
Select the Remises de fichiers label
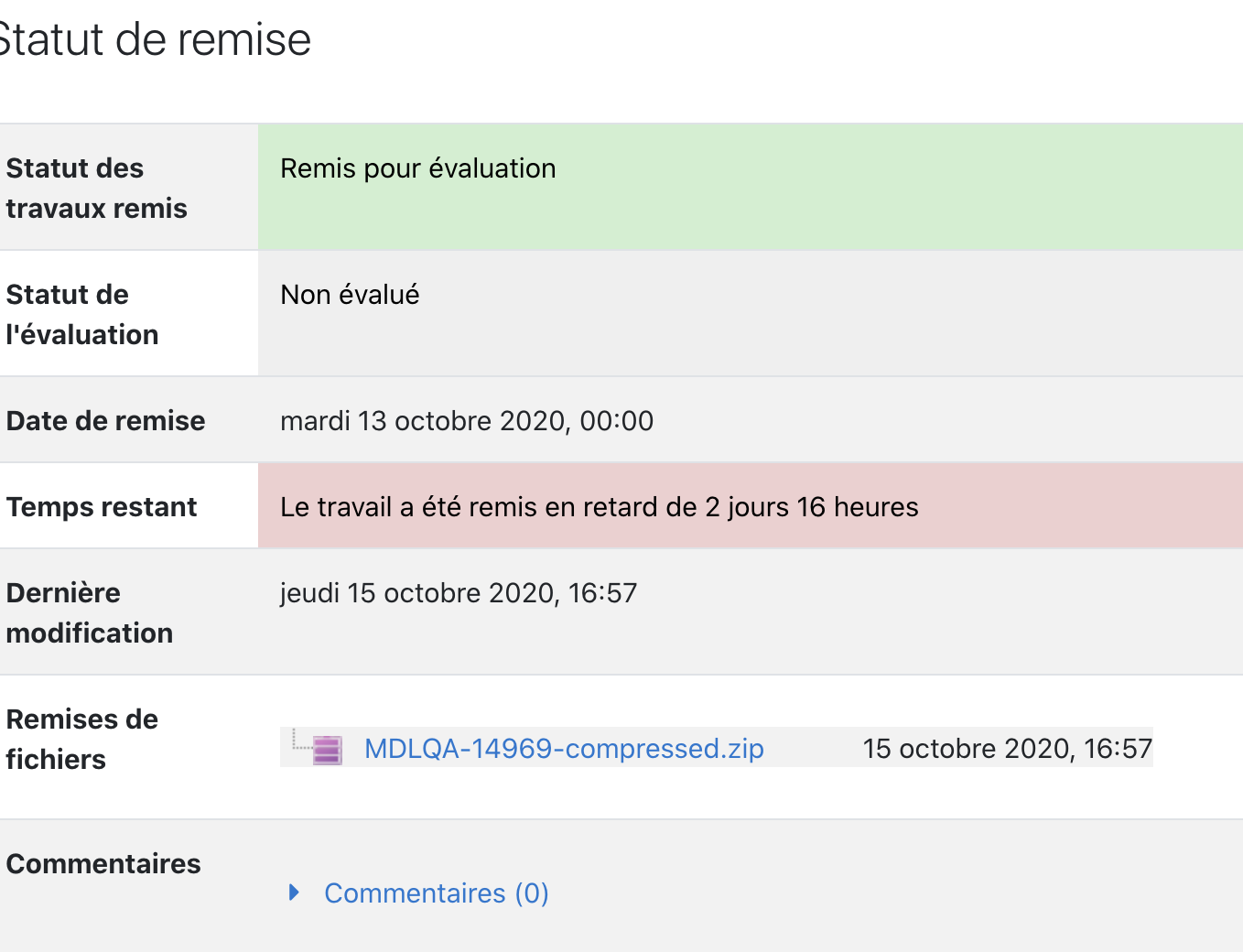[x=82, y=740]
